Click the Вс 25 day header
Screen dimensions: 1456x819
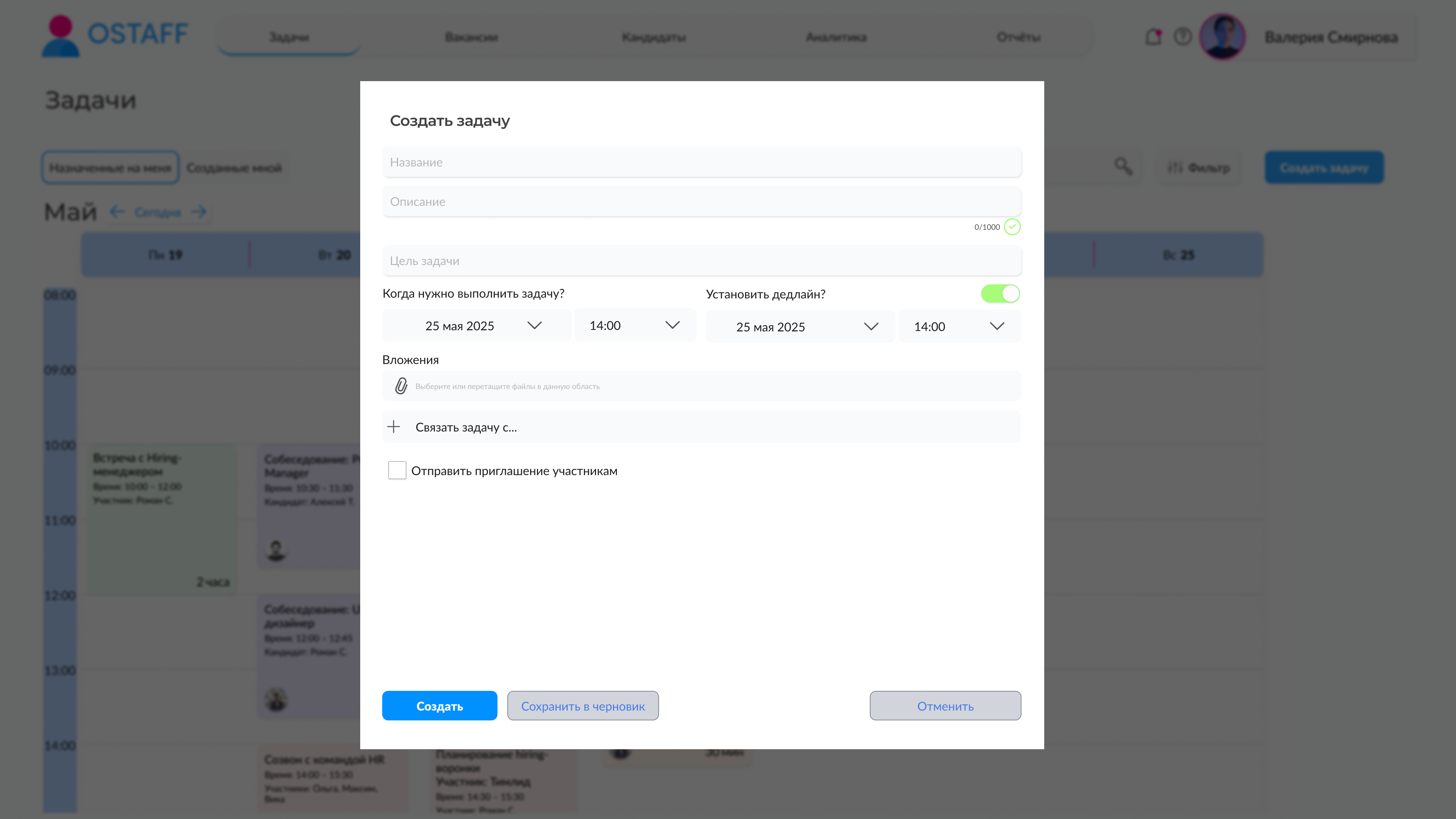1179,255
